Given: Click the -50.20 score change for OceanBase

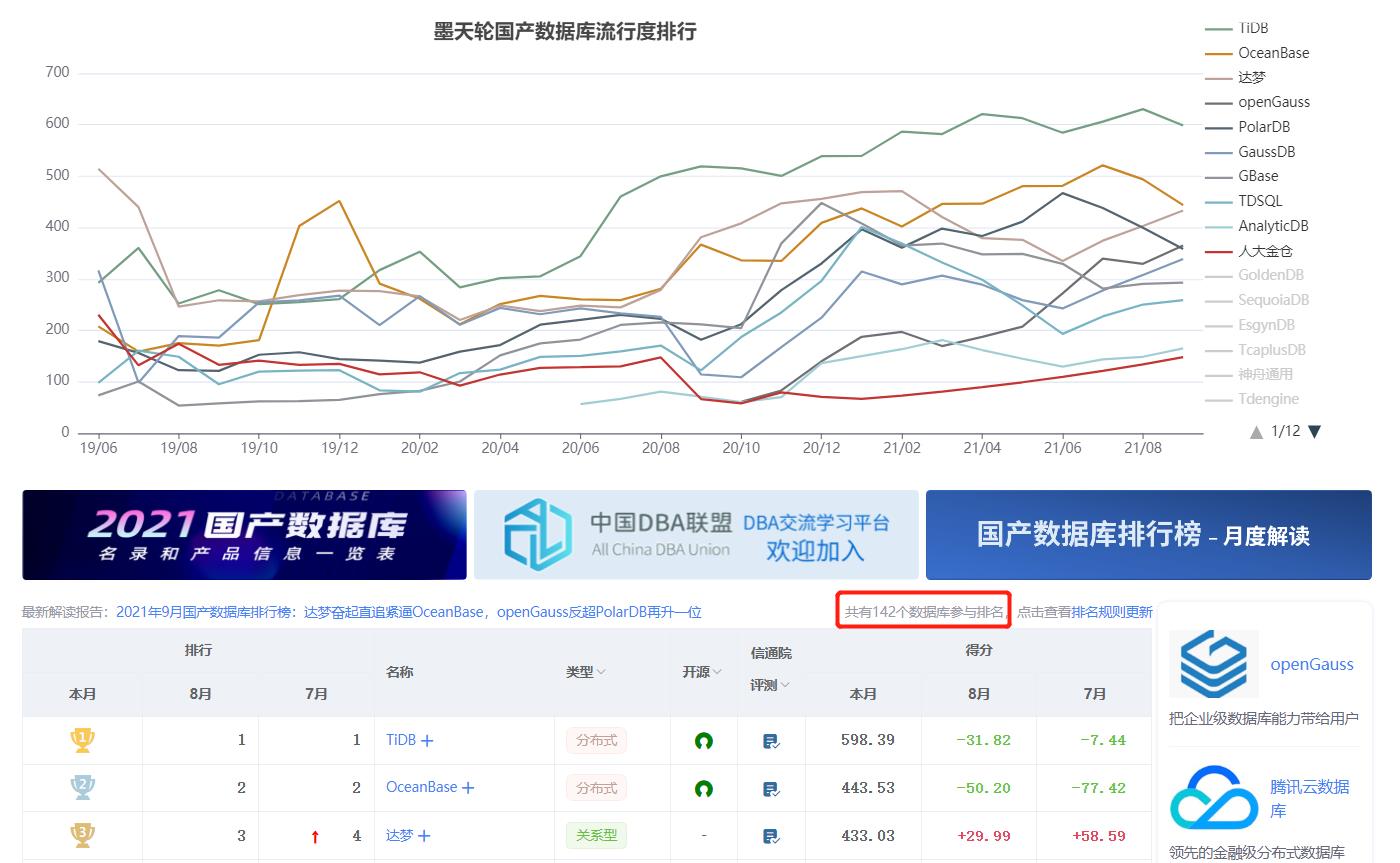Looking at the screenshot, I should tap(984, 788).
